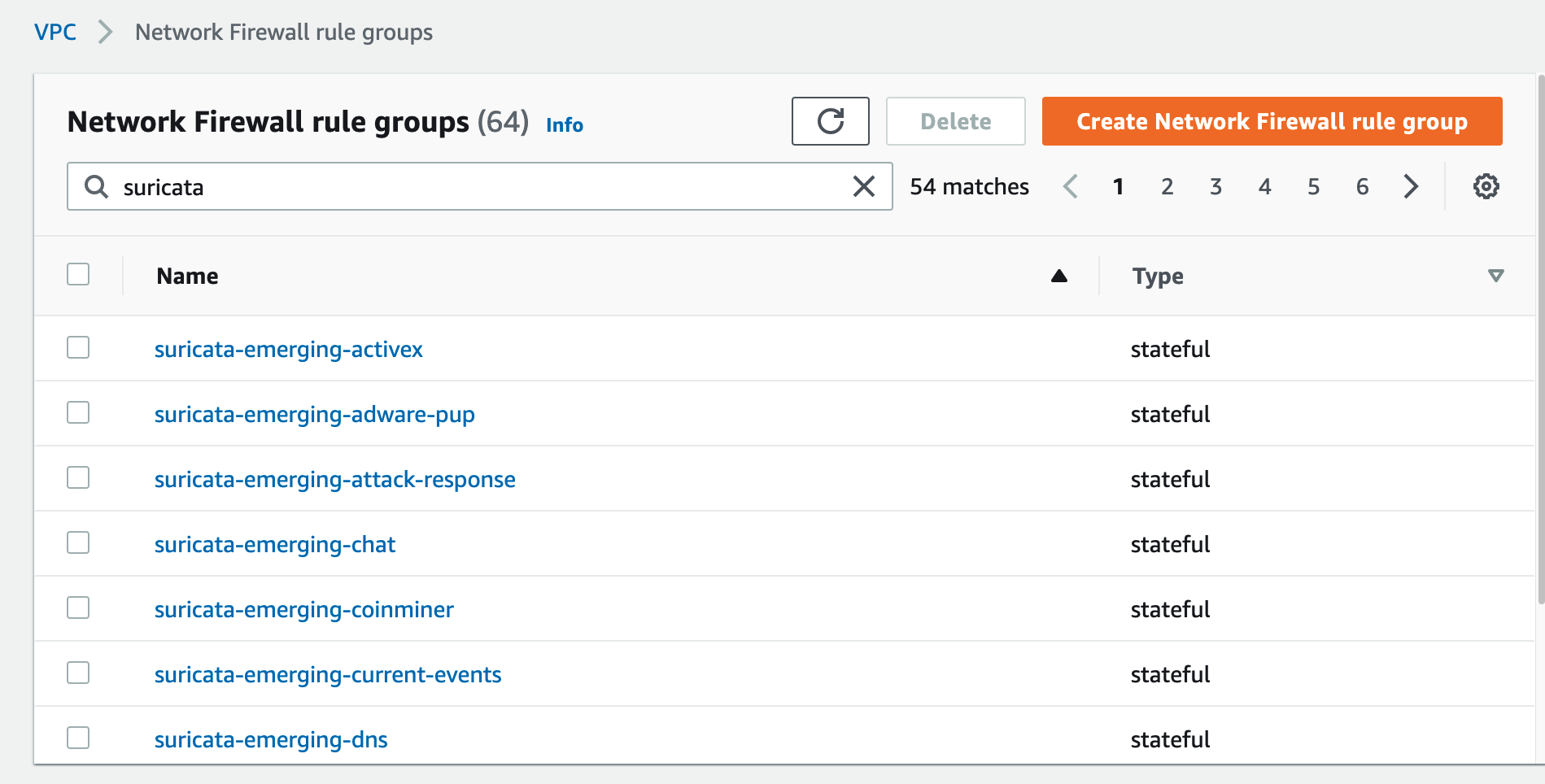Jump to page 4 of results
Viewport: 1545px width, 784px height.
click(1264, 186)
